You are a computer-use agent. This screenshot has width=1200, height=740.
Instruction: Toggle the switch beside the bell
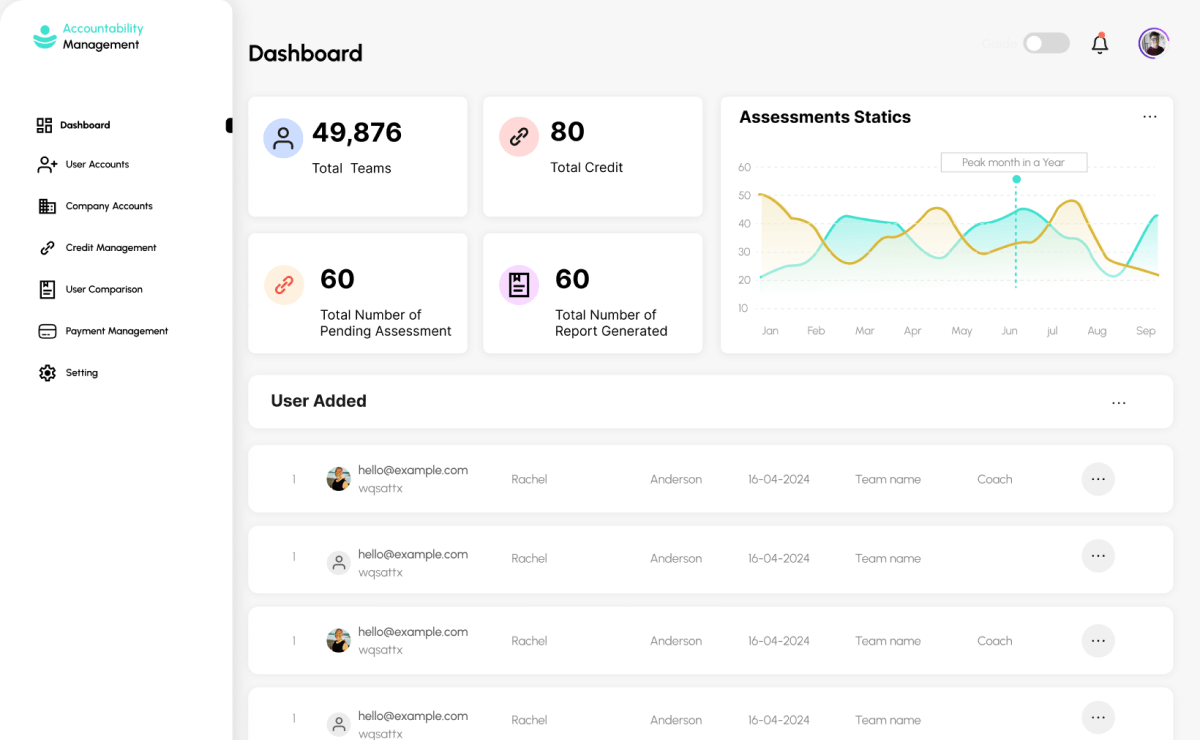1046,43
